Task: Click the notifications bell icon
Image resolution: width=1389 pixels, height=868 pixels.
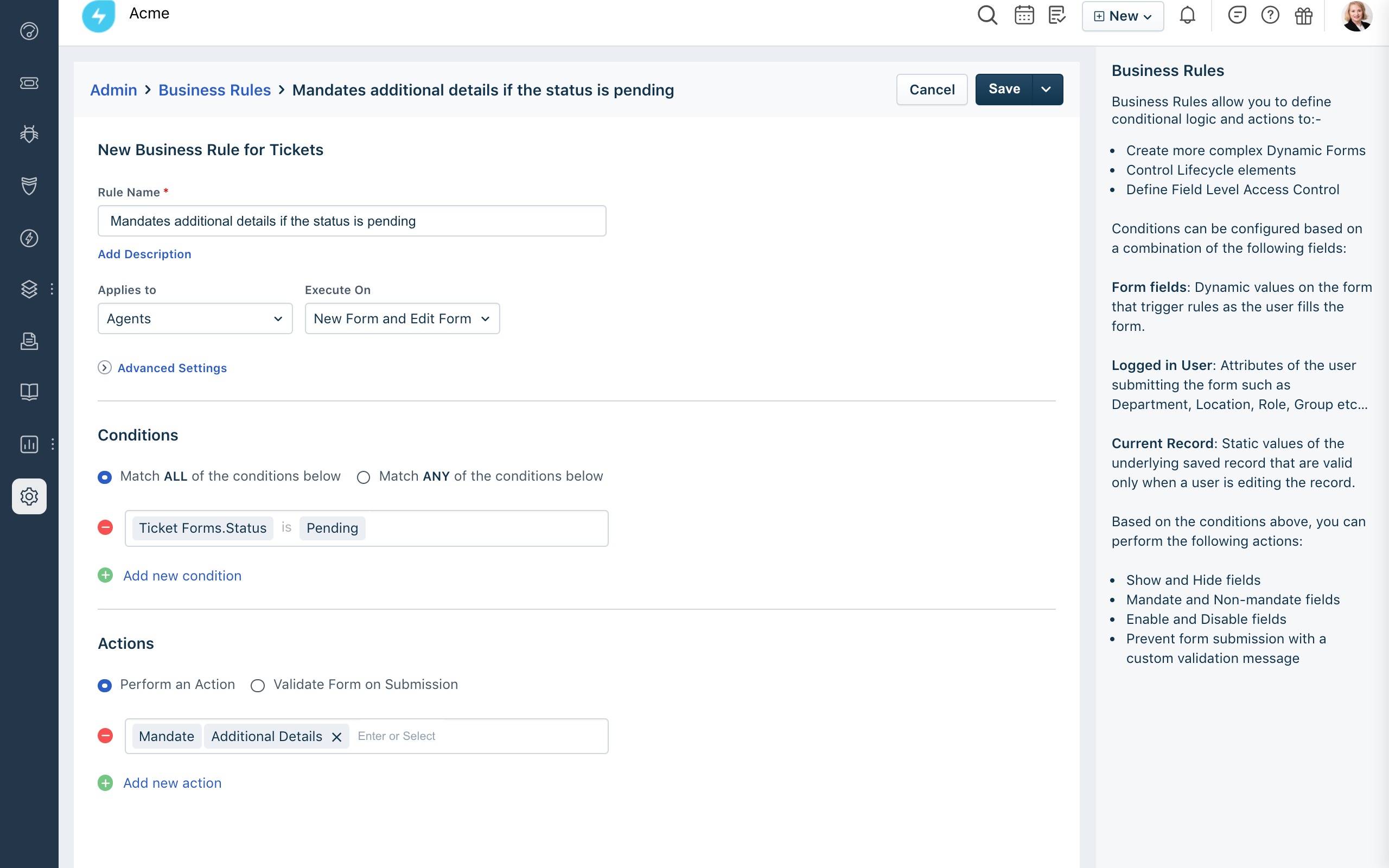Action: click(1187, 16)
